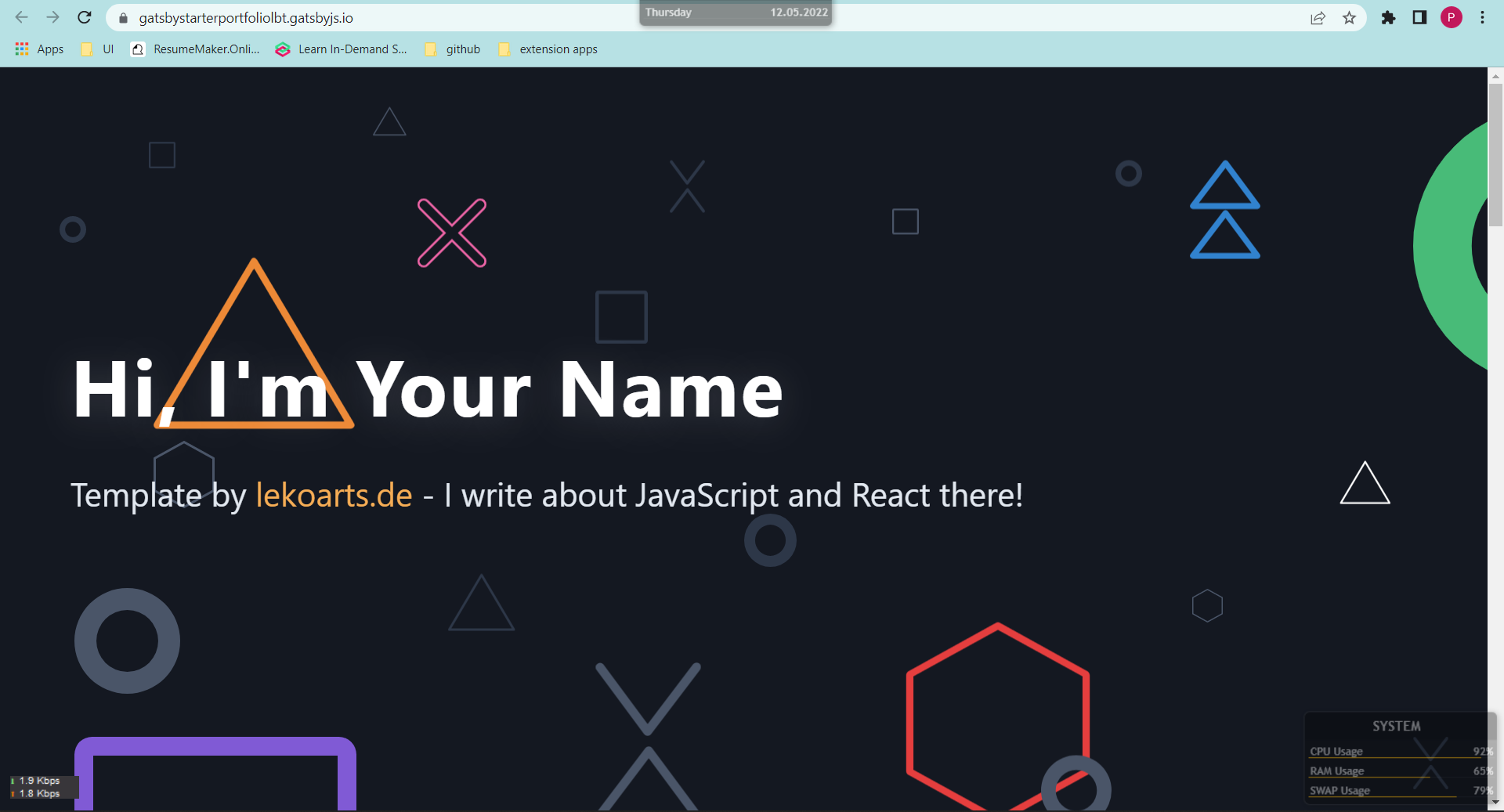Click the scrollbar down arrow
This screenshot has height=812, width=1504.
click(1495, 802)
